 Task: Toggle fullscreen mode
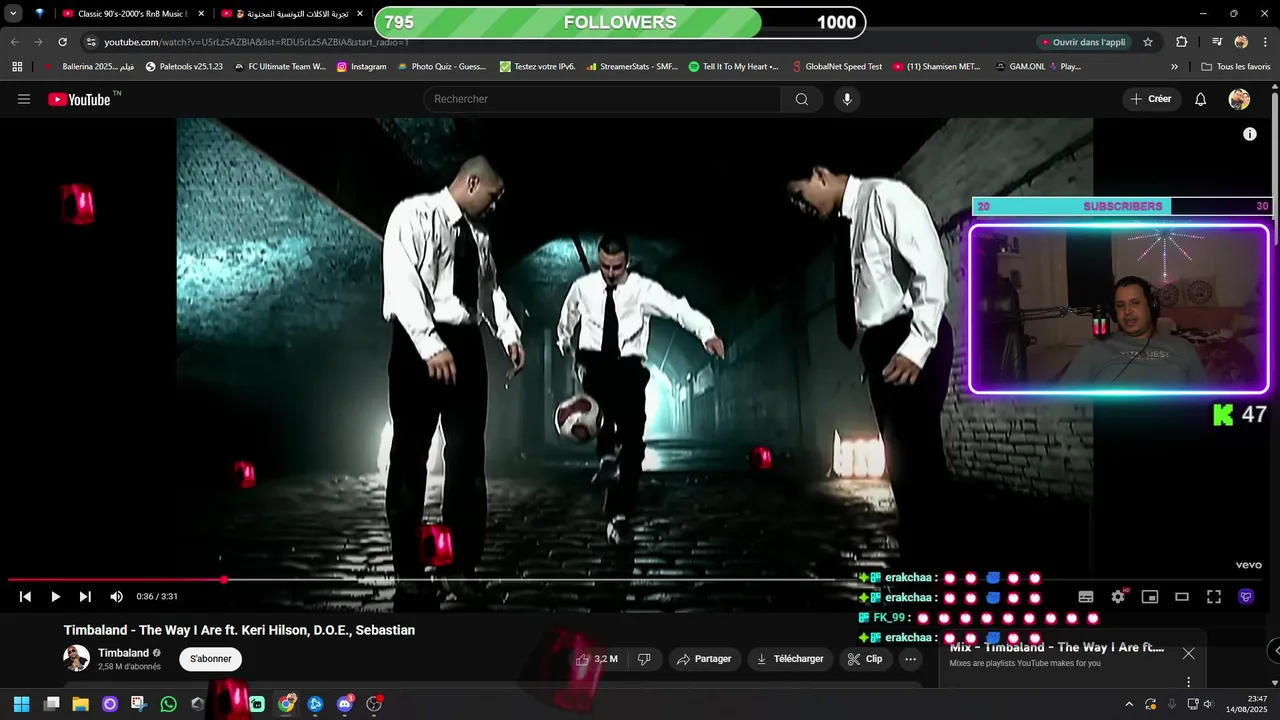pyautogui.click(x=1214, y=597)
